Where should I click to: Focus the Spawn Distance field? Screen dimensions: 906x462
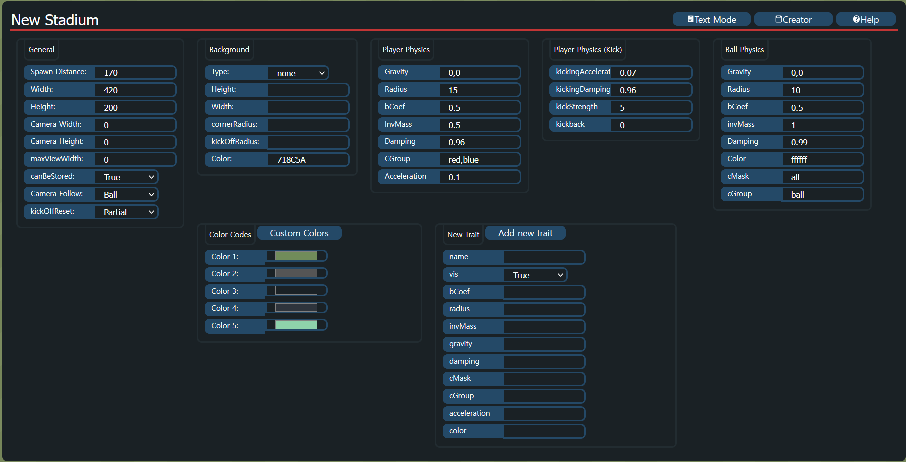(x=136, y=73)
